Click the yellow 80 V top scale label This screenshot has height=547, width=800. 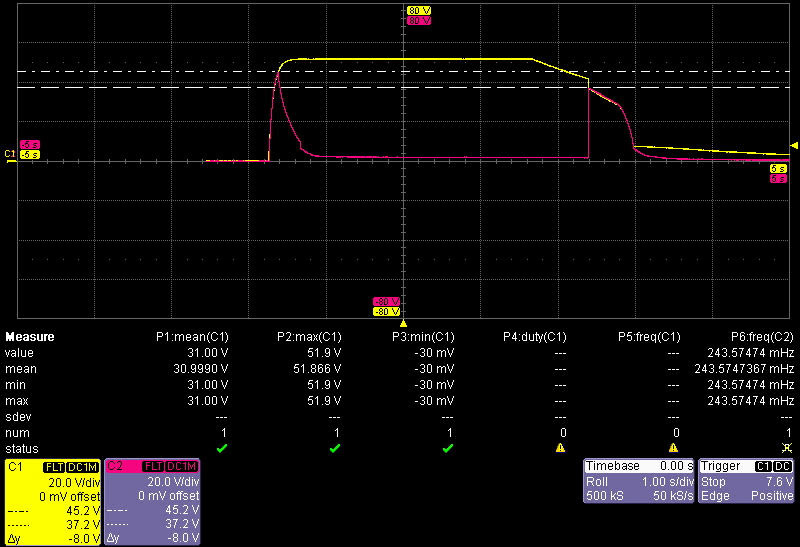pos(418,11)
